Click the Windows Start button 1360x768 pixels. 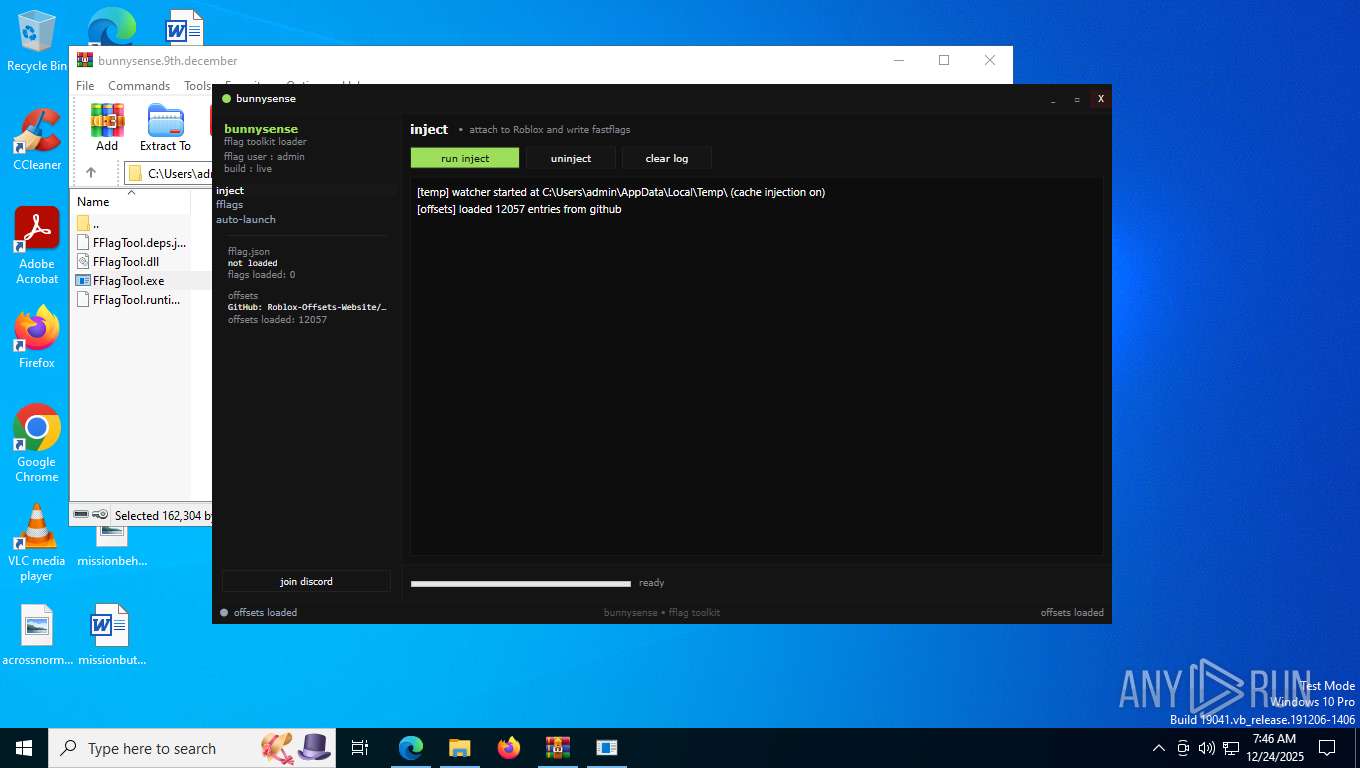(x=24, y=748)
